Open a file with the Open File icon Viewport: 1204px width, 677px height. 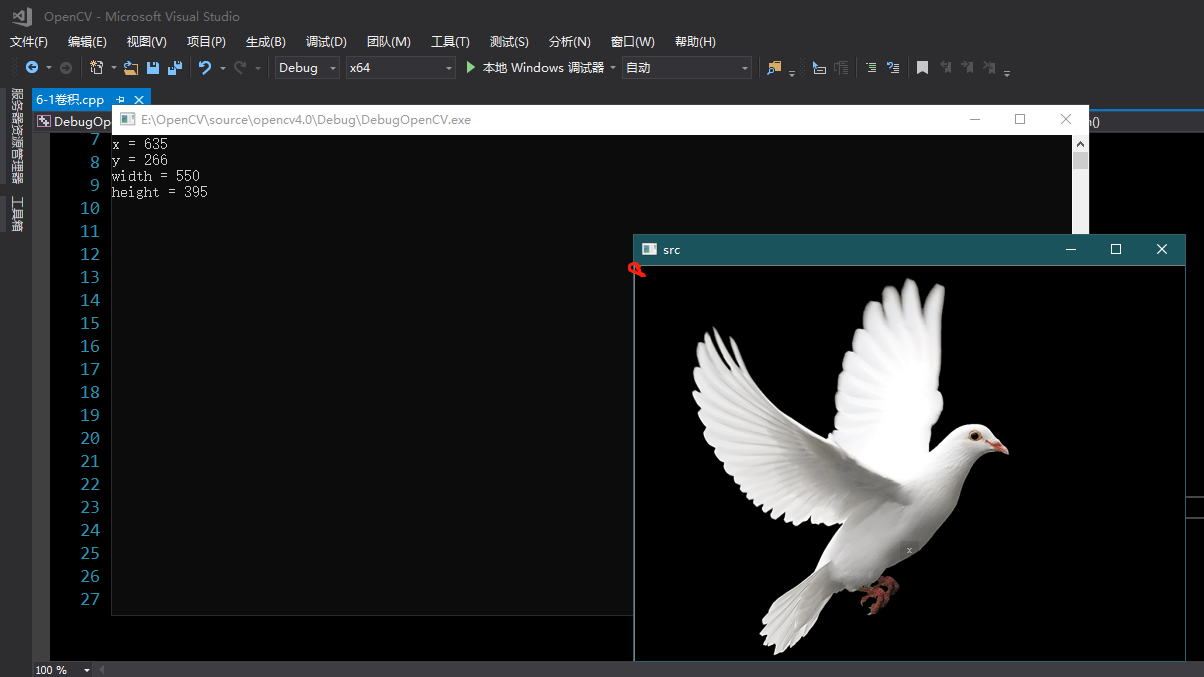click(x=131, y=67)
